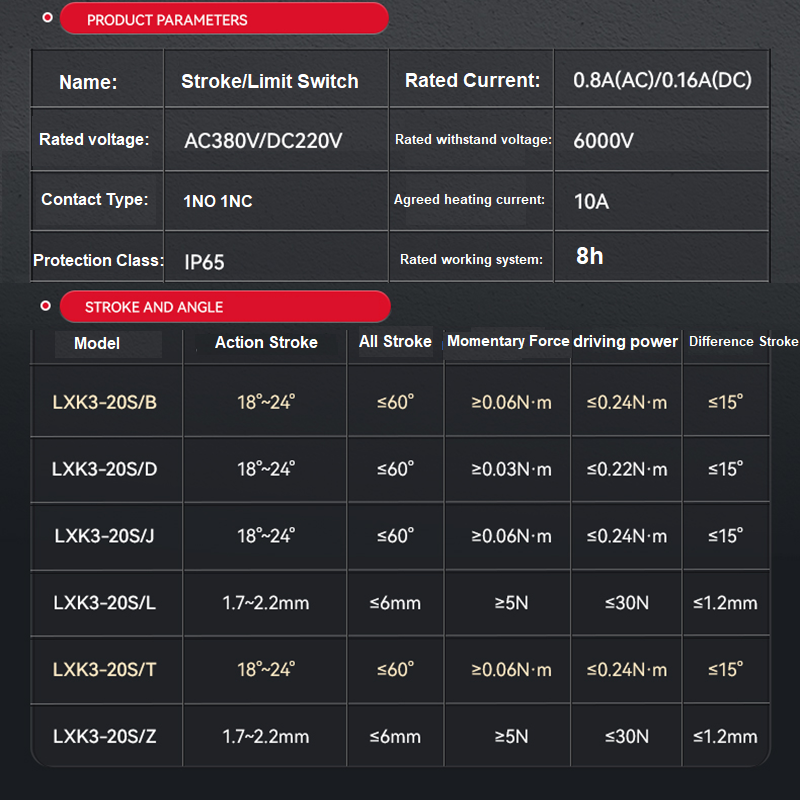Click the 6000V withstand voltage value
This screenshot has height=800, width=800.
click(603, 141)
